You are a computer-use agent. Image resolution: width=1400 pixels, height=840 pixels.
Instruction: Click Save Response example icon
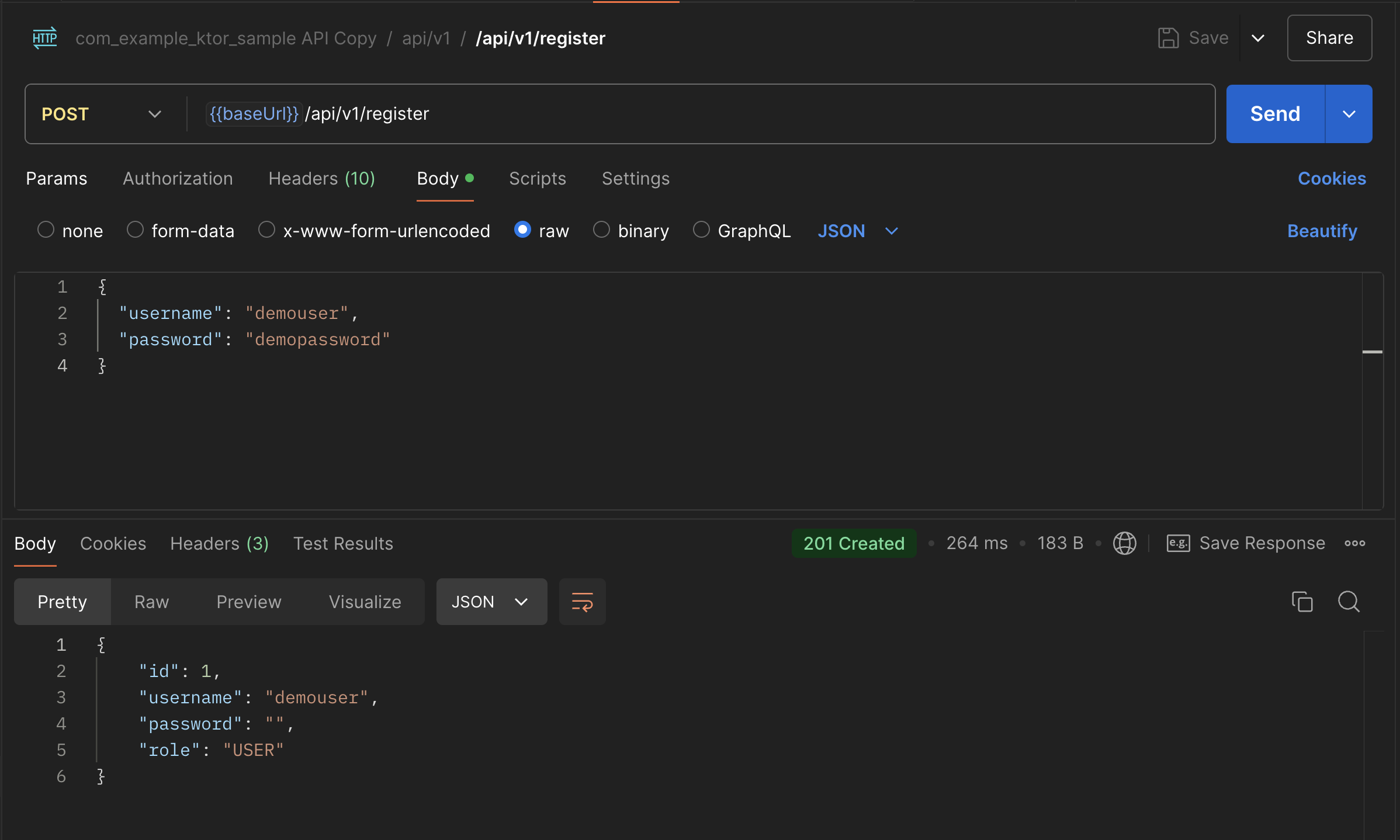[1178, 543]
